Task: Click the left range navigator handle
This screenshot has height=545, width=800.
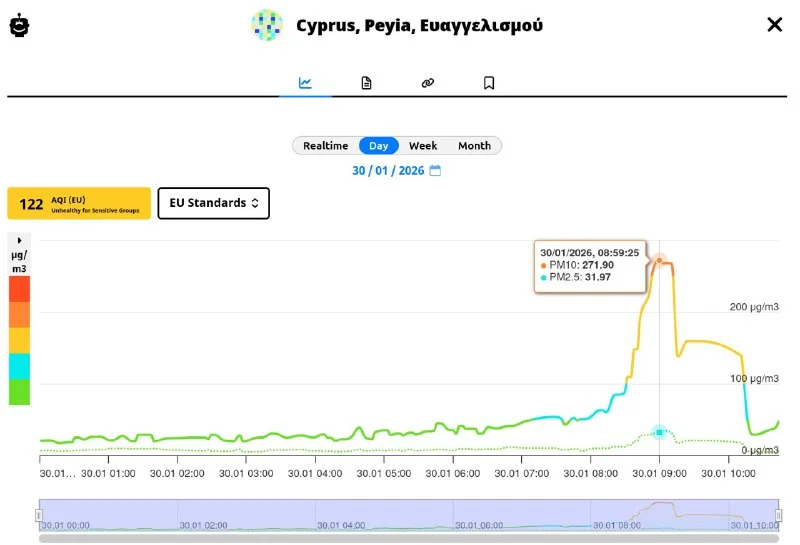Action: [40, 515]
